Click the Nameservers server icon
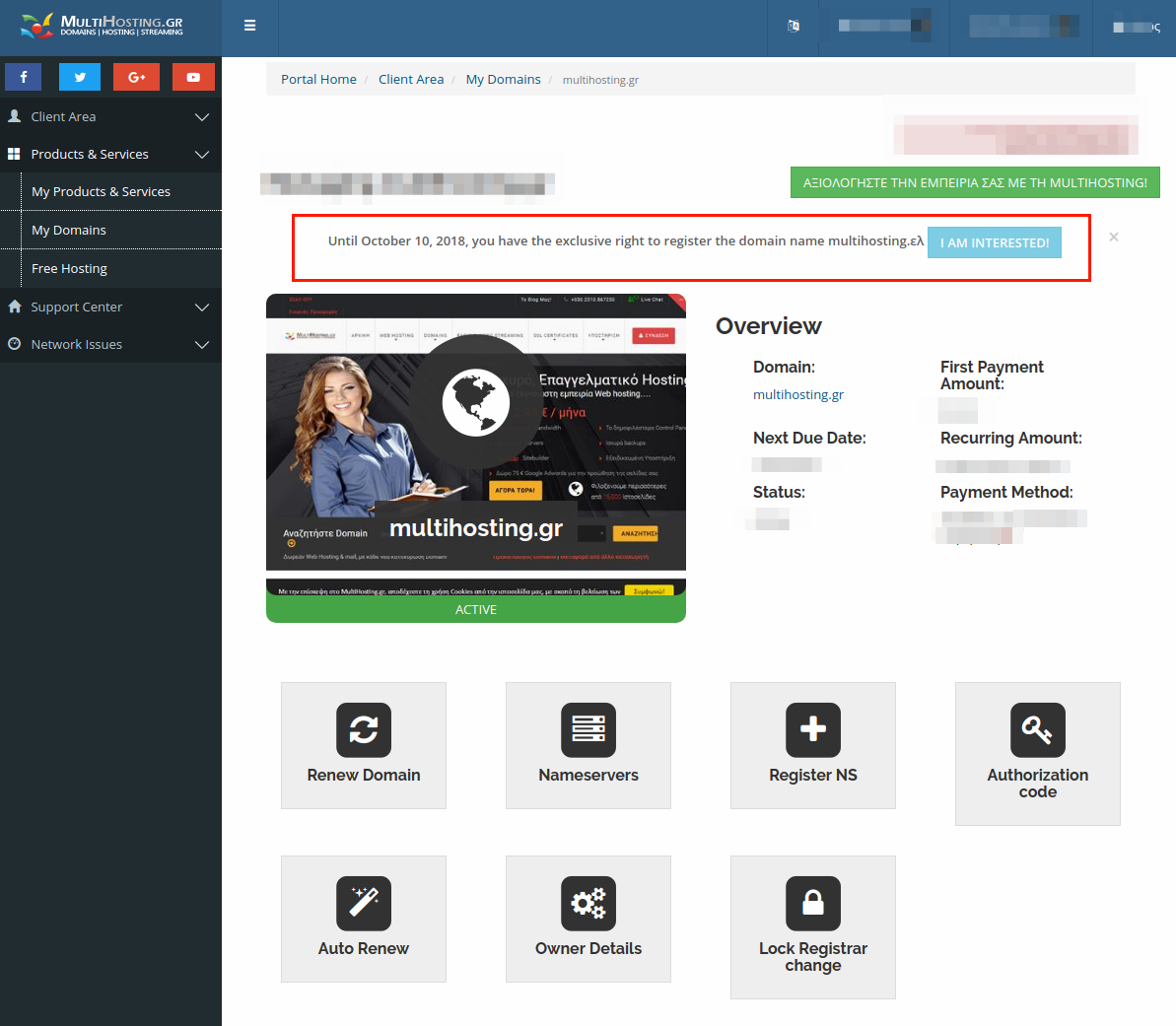 pyautogui.click(x=588, y=729)
